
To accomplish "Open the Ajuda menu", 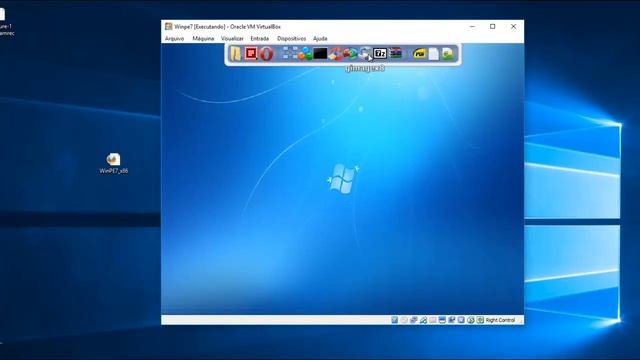I will point(320,38).
